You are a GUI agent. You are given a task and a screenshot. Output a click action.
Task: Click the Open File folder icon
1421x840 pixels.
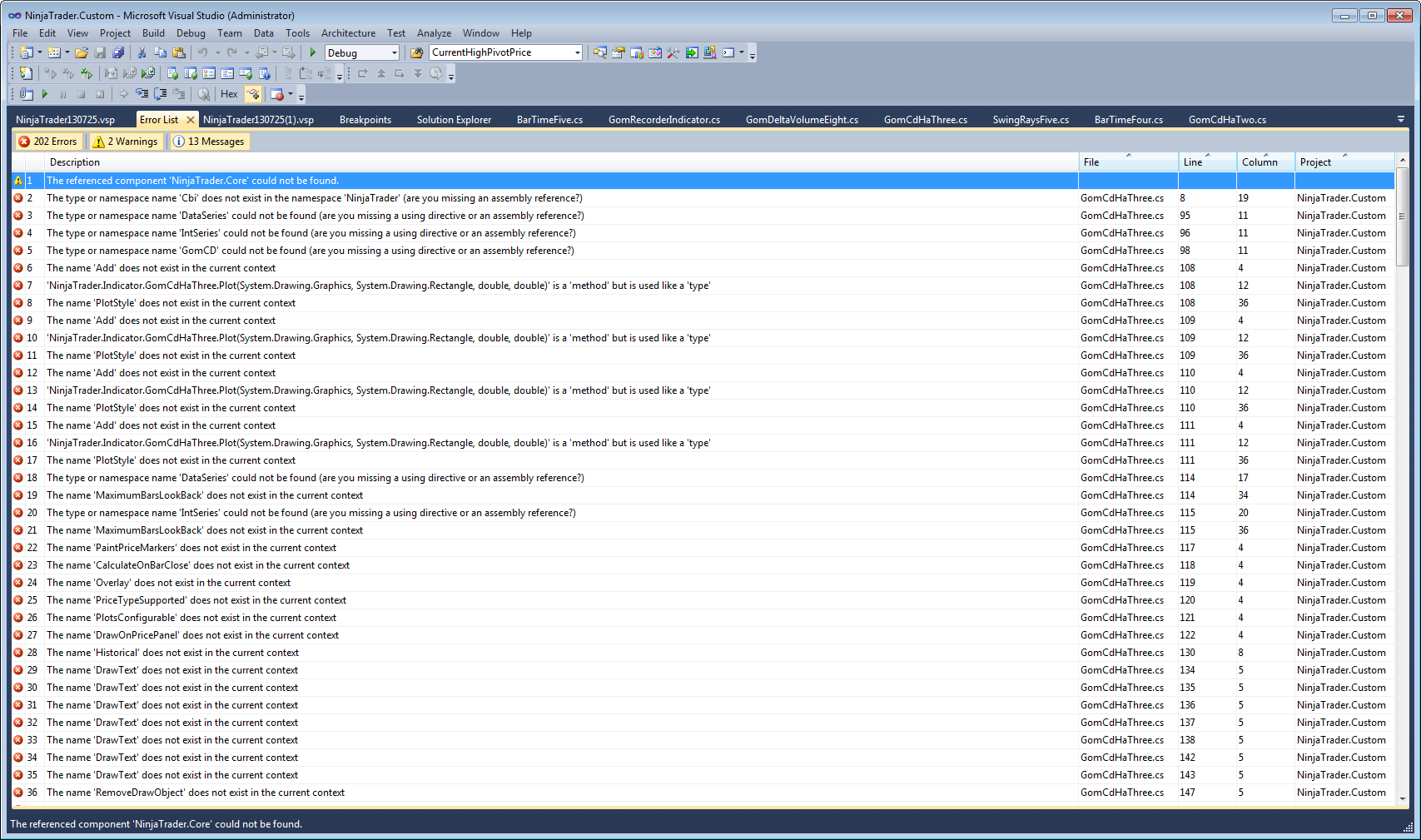82,52
